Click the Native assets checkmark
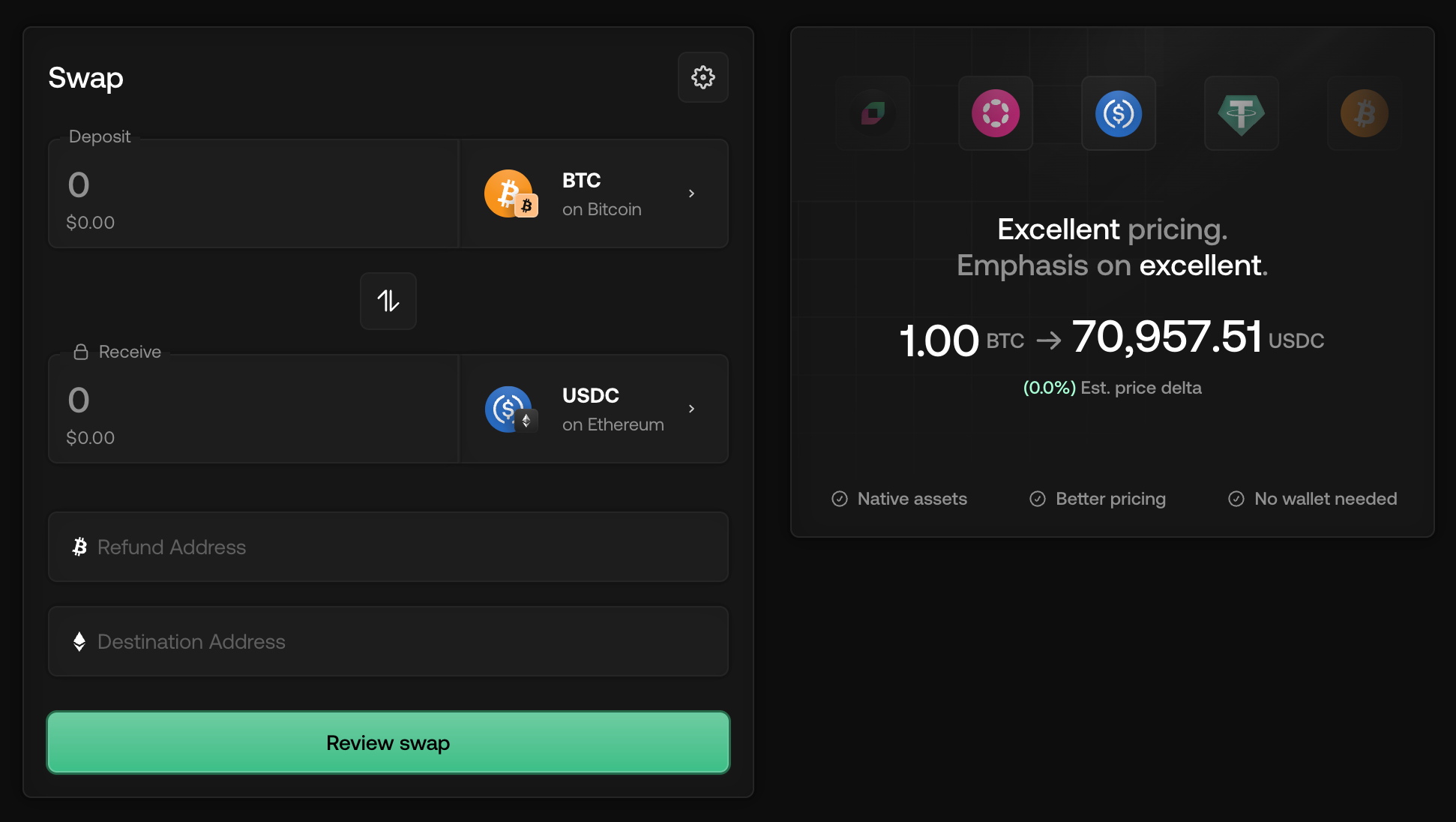The image size is (1456, 822). point(840,499)
